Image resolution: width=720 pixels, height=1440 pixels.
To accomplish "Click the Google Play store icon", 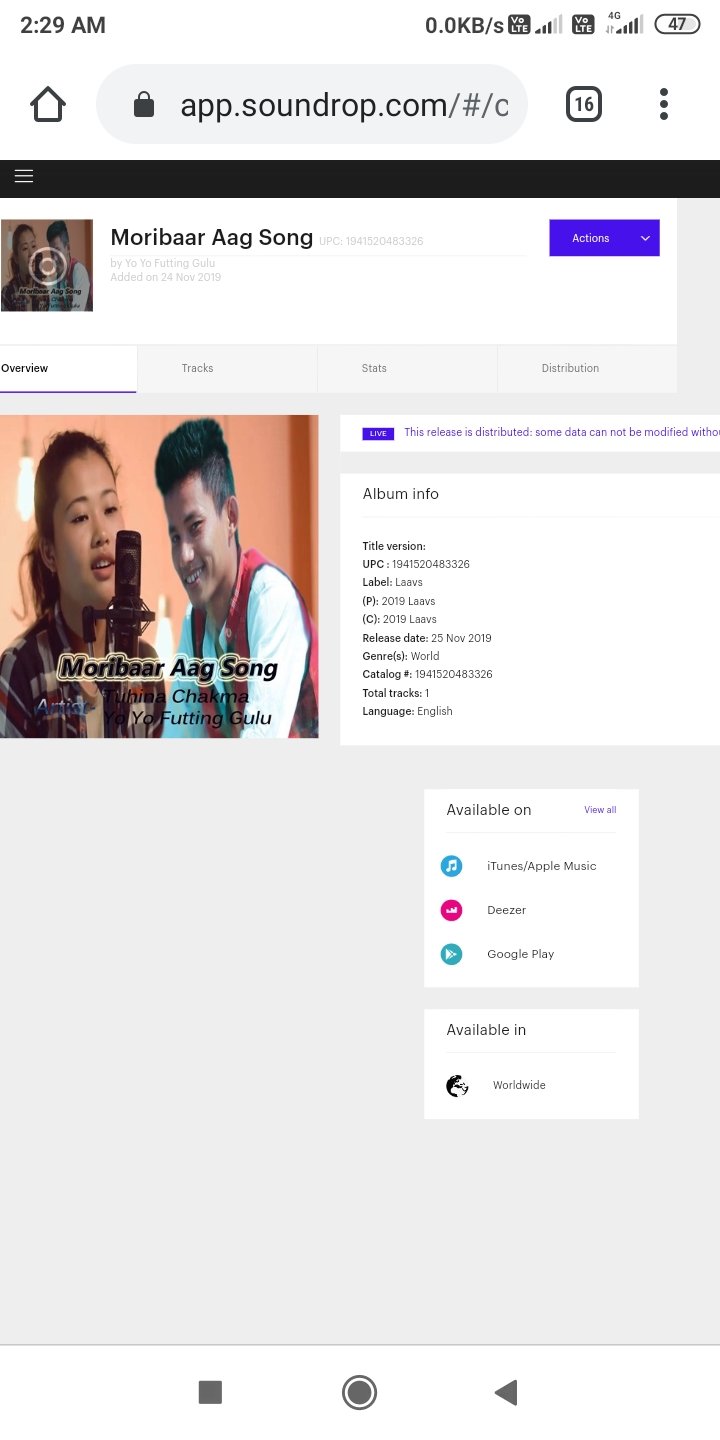I will (x=452, y=954).
